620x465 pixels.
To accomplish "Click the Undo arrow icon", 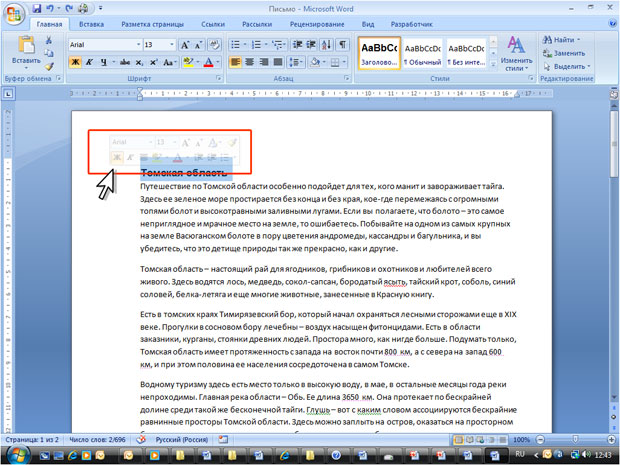I will pyautogui.click(x=50, y=8).
